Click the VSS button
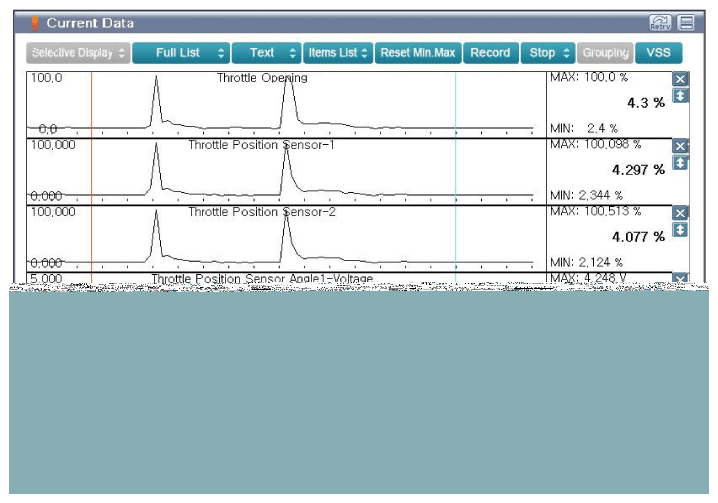Viewport: 718px width, 503px height. (x=658, y=53)
